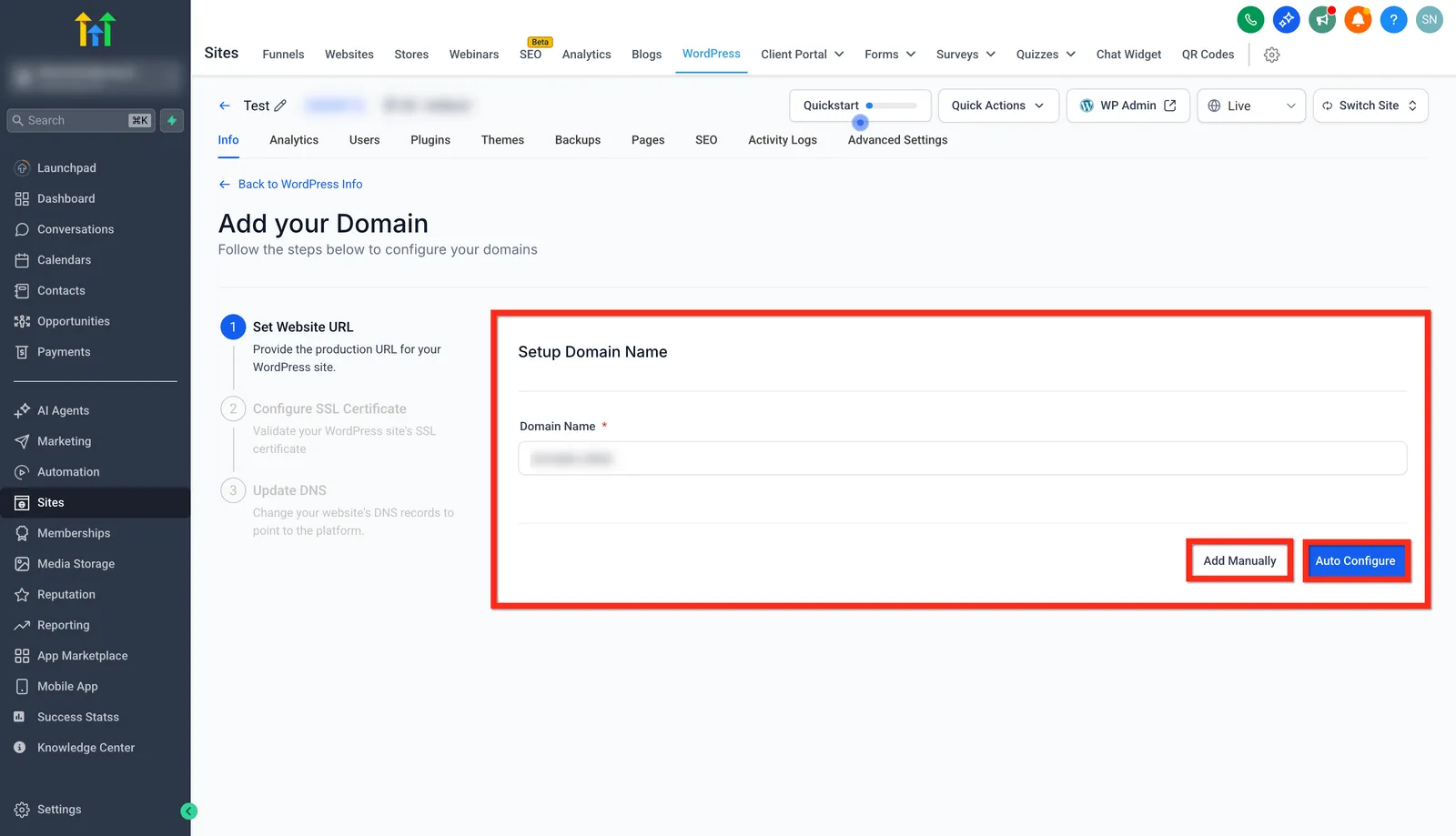
Task: Switch to the Funnels tab
Action: (x=283, y=55)
